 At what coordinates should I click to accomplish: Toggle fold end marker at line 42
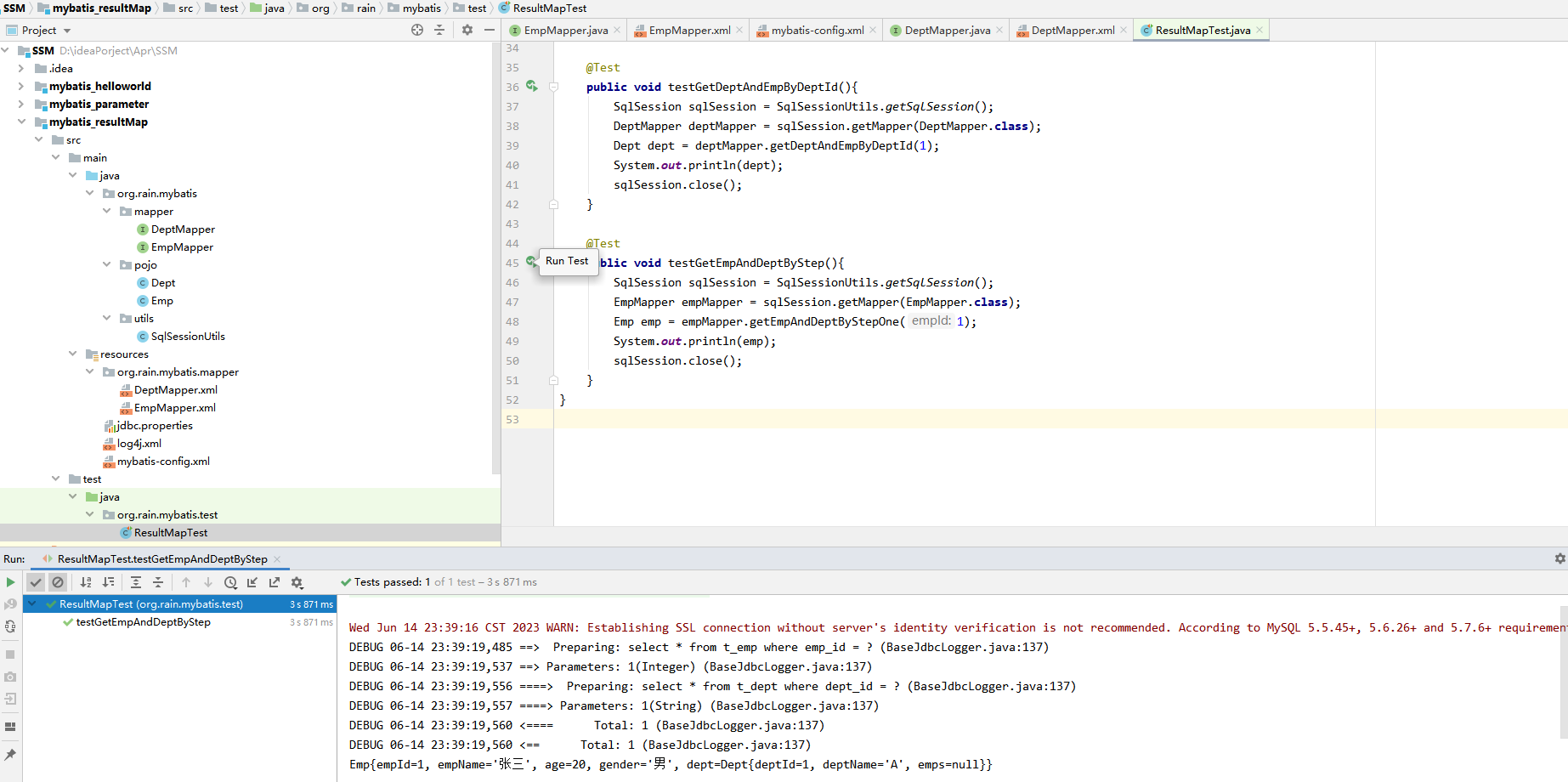click(553, 204)
